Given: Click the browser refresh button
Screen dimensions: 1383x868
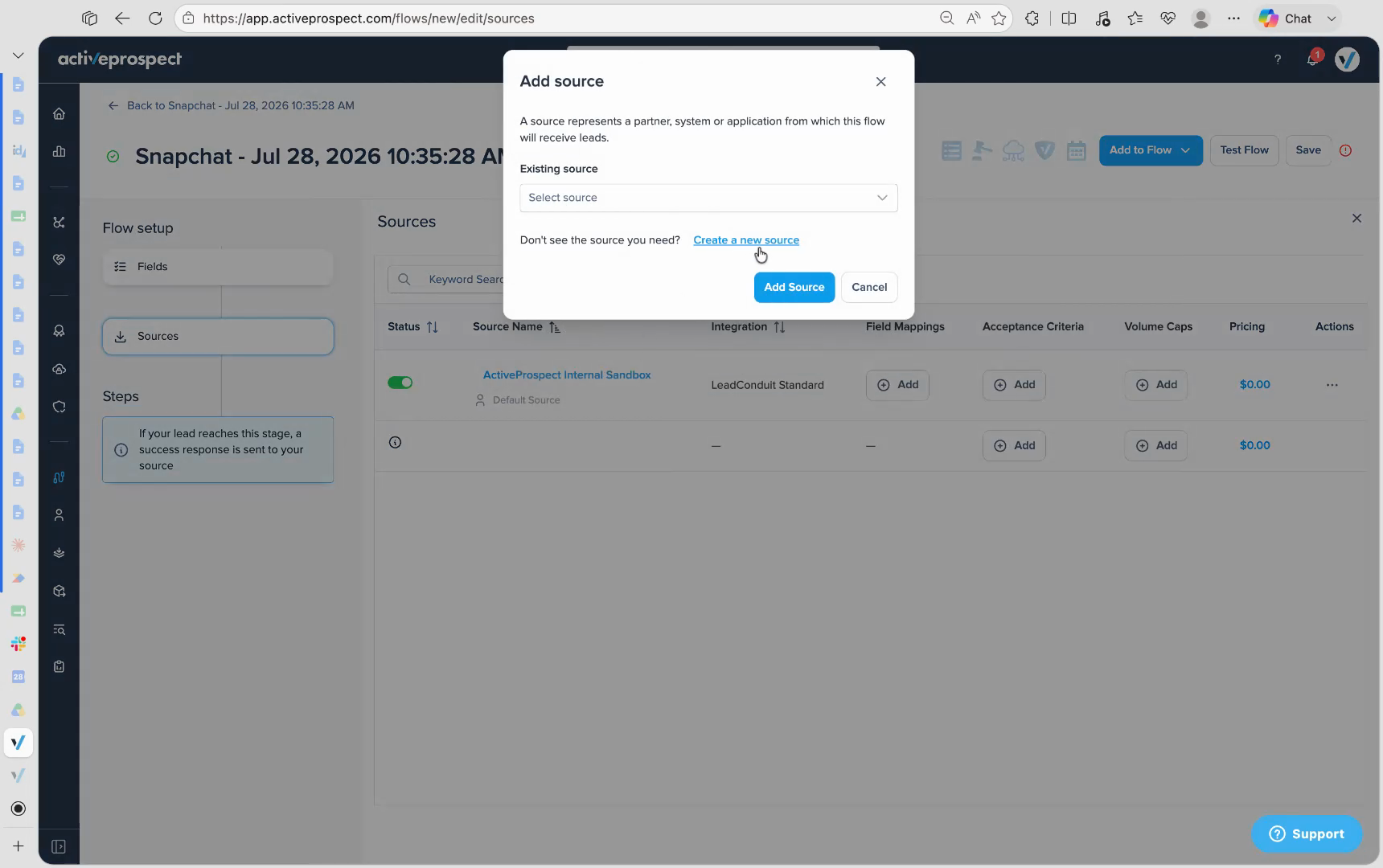Looking at the screenshot, I should coord(155,18).
